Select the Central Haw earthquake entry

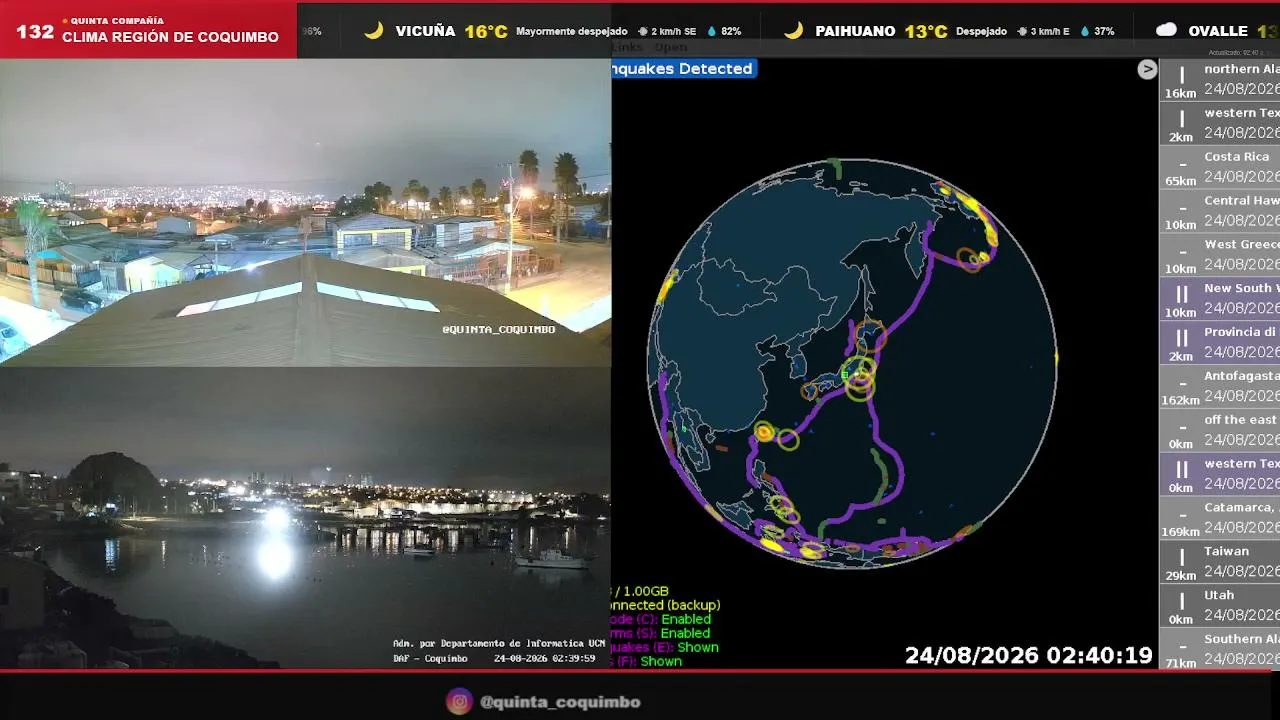[x=1220, y=212]
